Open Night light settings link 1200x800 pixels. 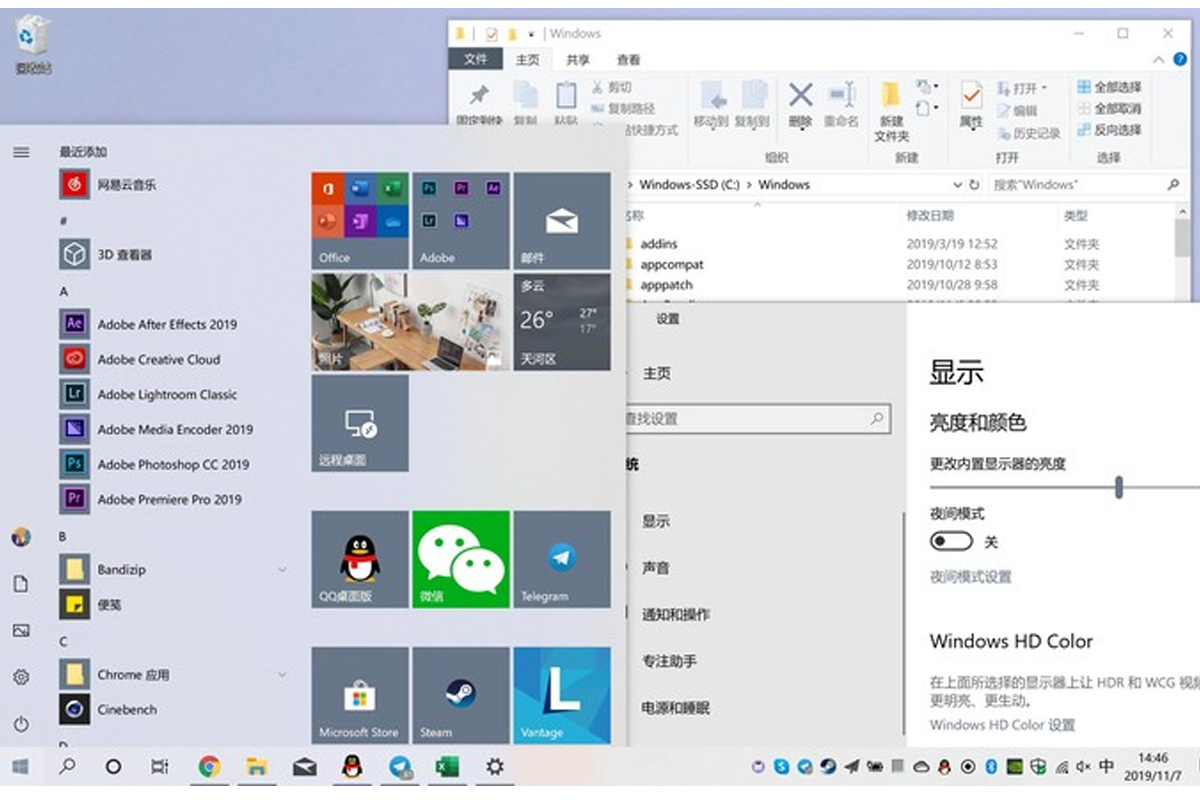pos(971,577)
